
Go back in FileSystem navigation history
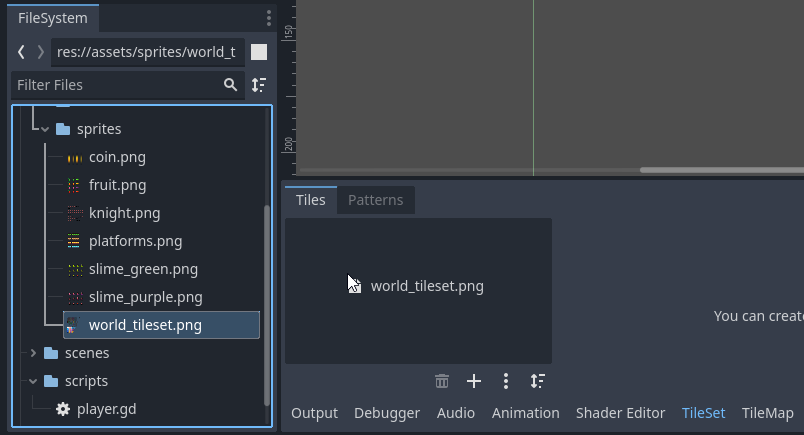pyautogui.click(x=21, y=52)
